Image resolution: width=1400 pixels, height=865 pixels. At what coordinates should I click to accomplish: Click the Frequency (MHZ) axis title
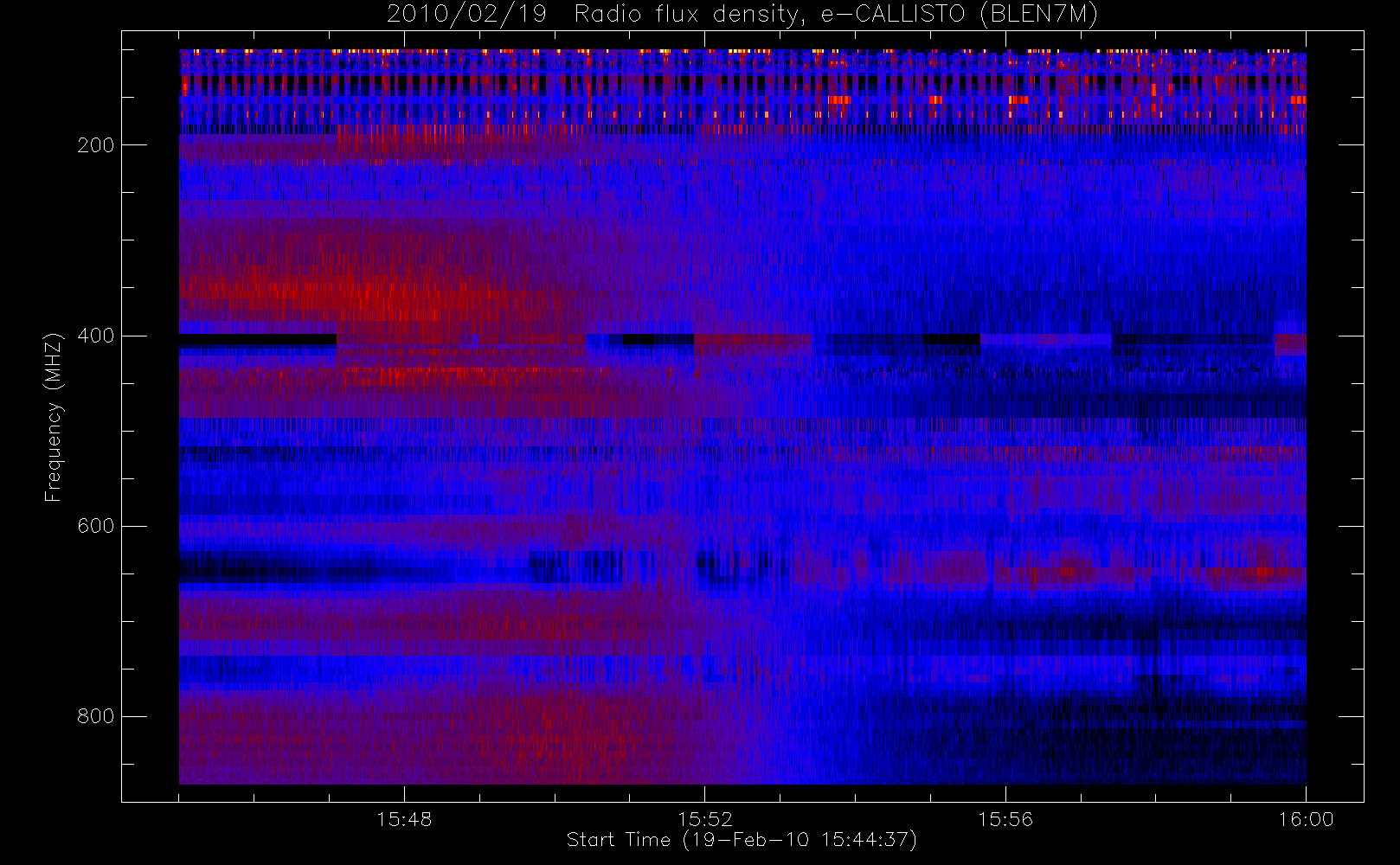click(x=54, y=417)
